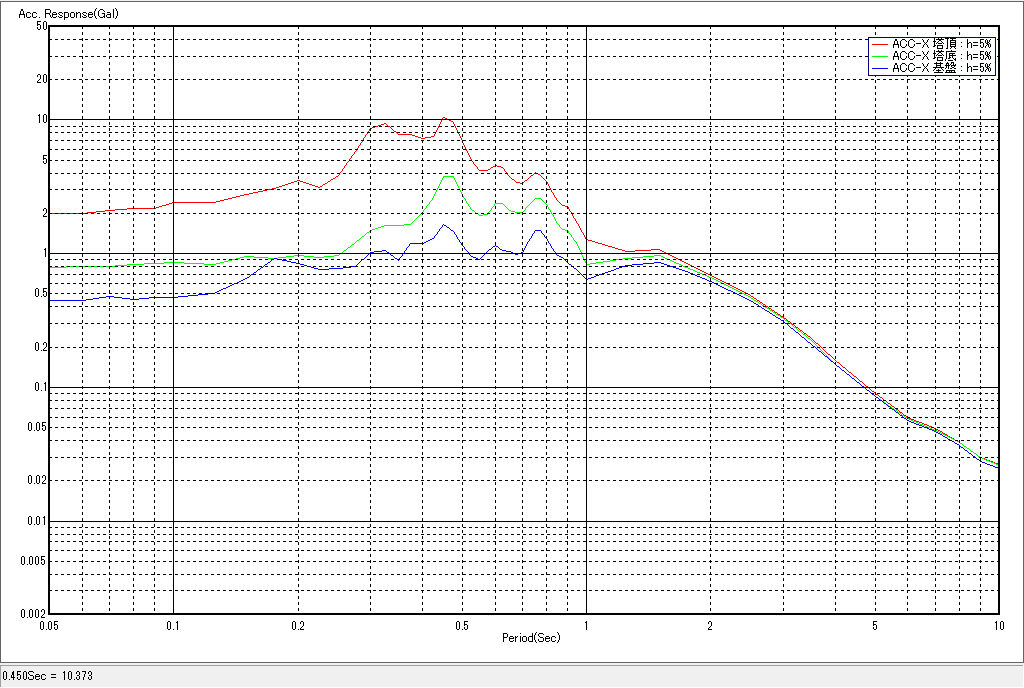Click the green line sample in the legend

pos(879,56)
